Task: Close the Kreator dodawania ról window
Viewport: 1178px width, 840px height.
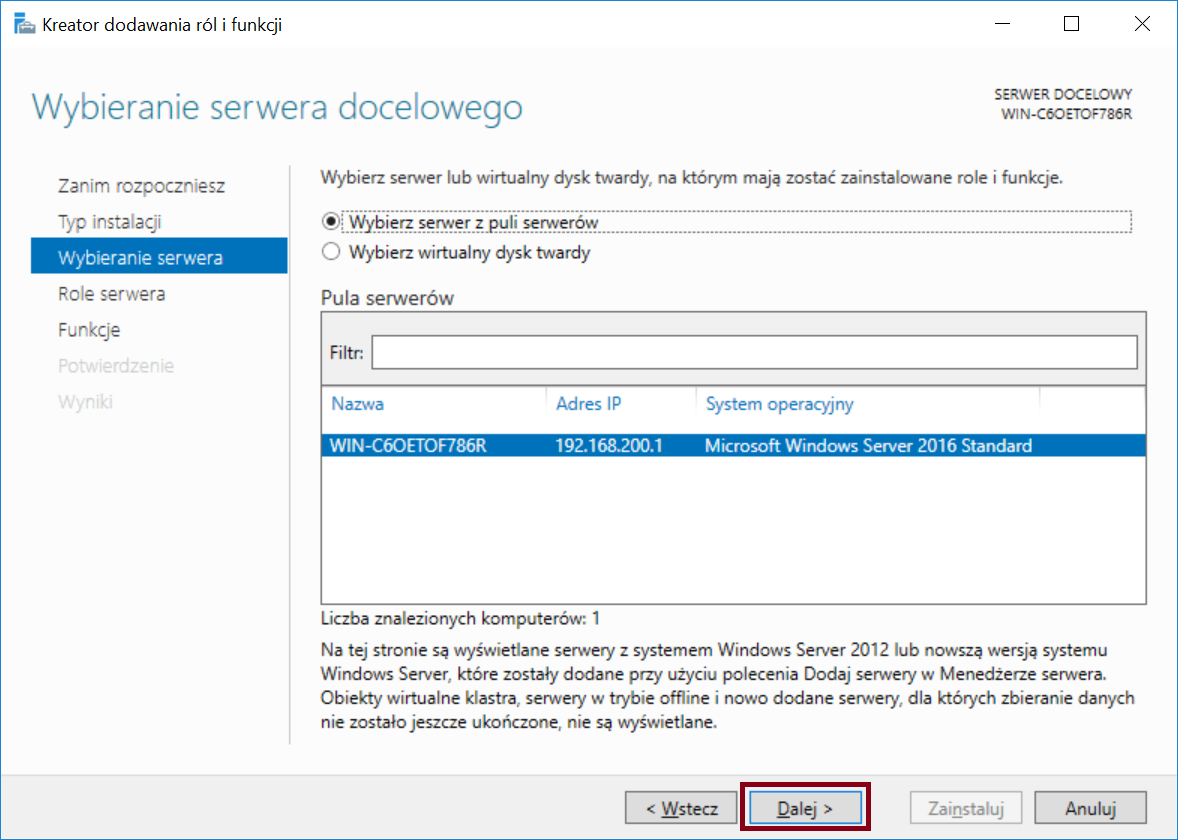Action: (1142, 24)
